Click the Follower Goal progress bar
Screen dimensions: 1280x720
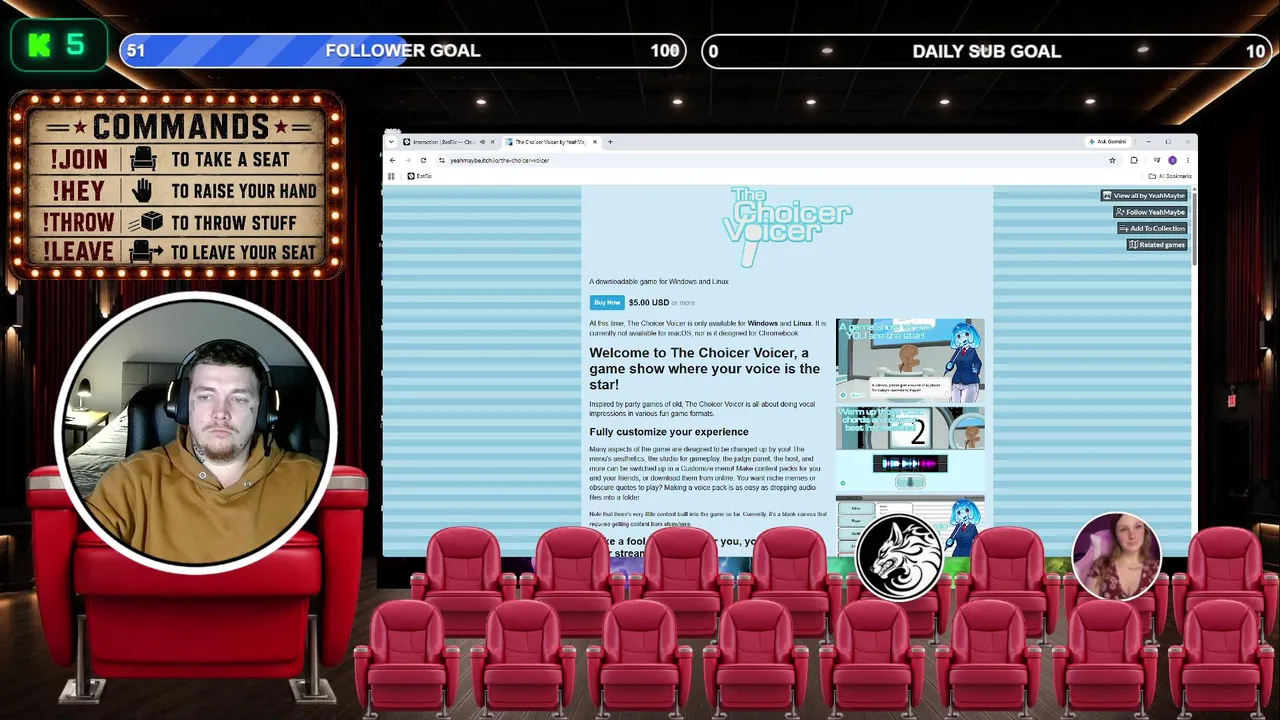coord(402,51)
